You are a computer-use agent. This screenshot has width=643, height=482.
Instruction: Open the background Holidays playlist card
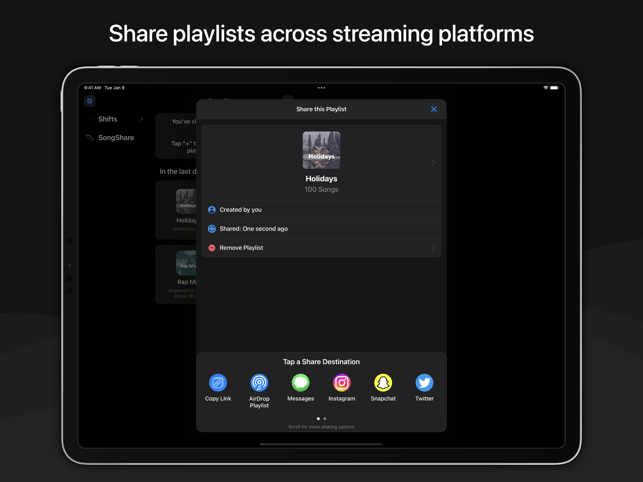(x=176, y=210)
